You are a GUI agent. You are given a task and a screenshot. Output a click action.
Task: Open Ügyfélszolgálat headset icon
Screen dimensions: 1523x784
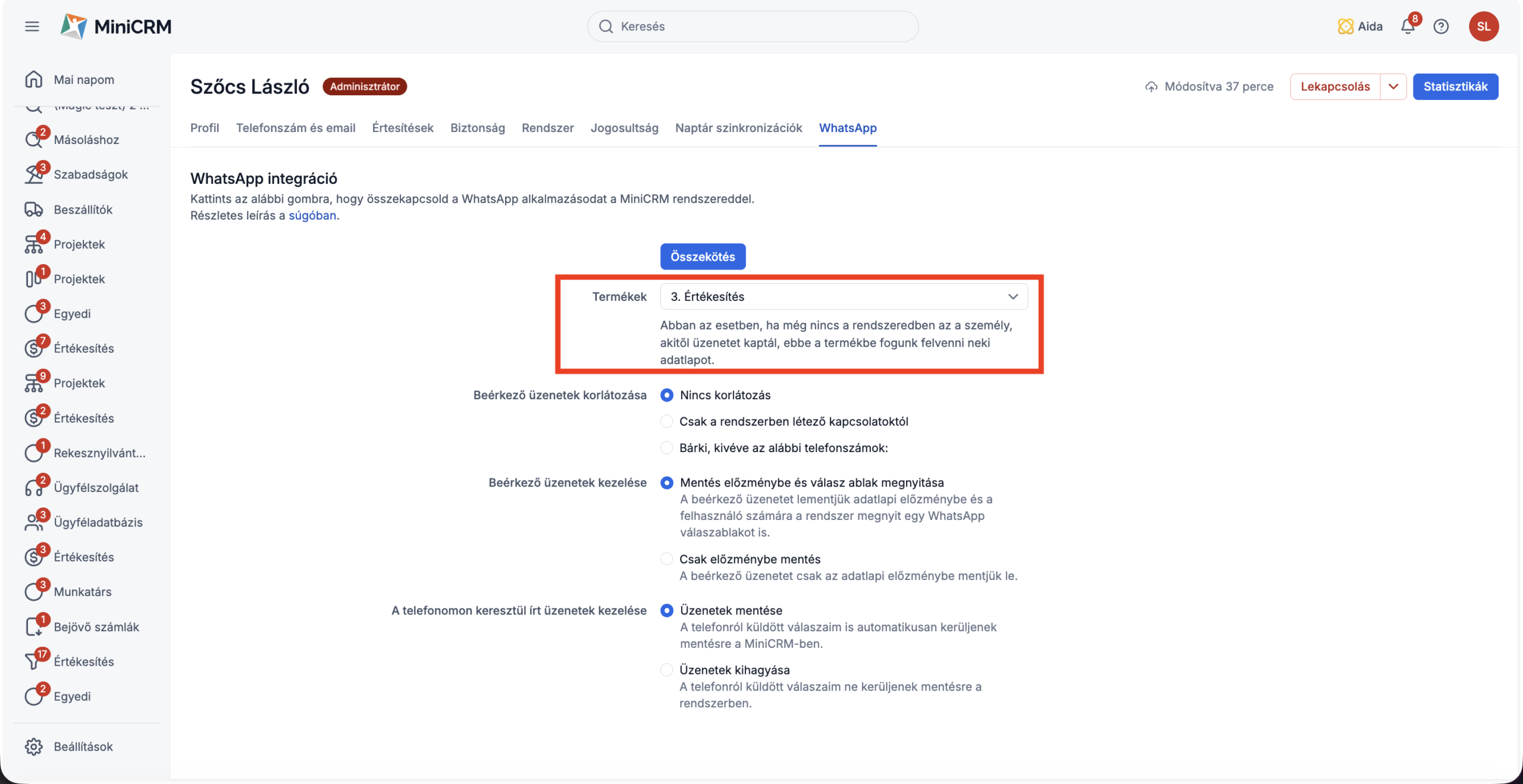[34, 487]
